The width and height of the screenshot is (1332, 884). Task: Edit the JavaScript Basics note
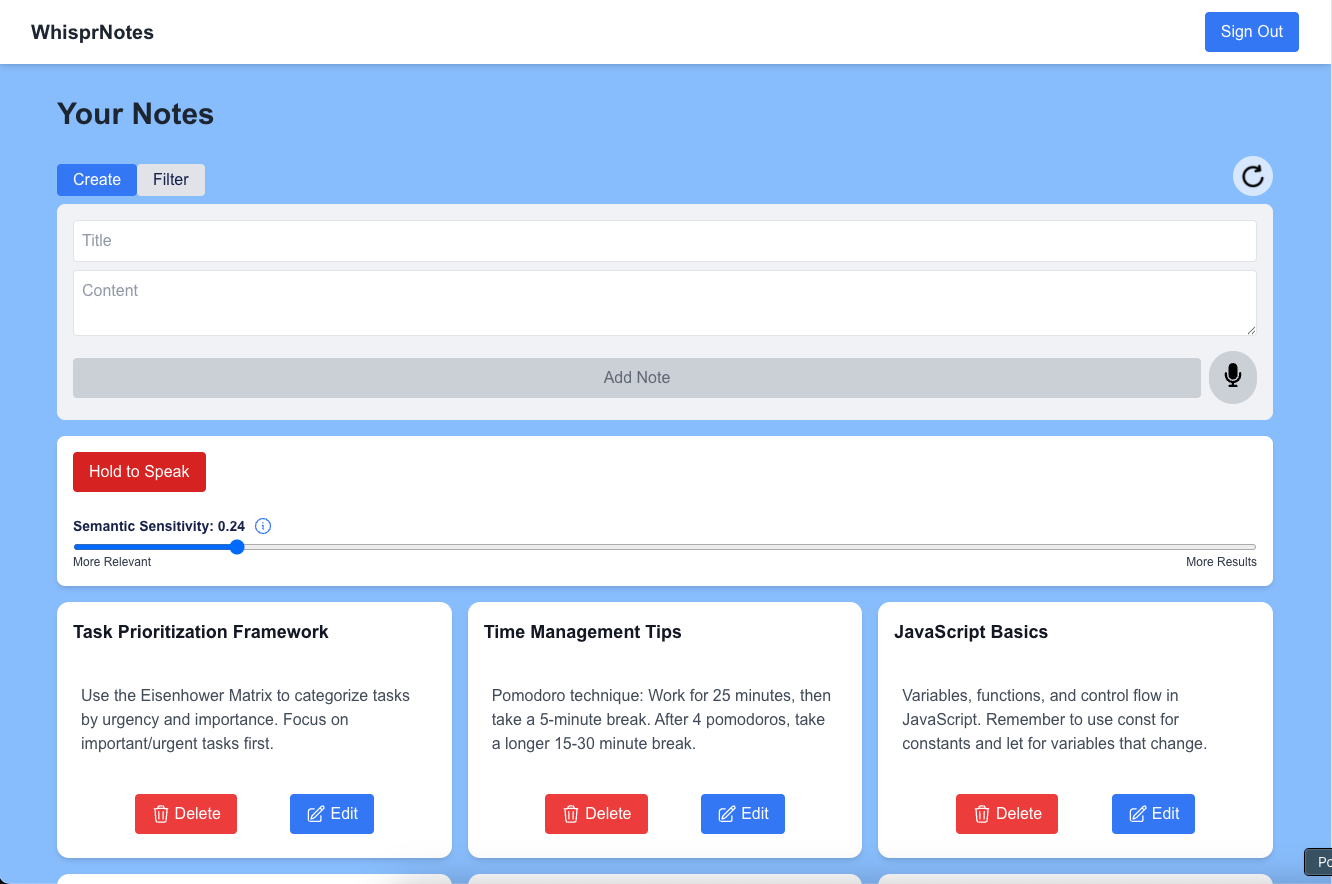tap(1153, 814)
